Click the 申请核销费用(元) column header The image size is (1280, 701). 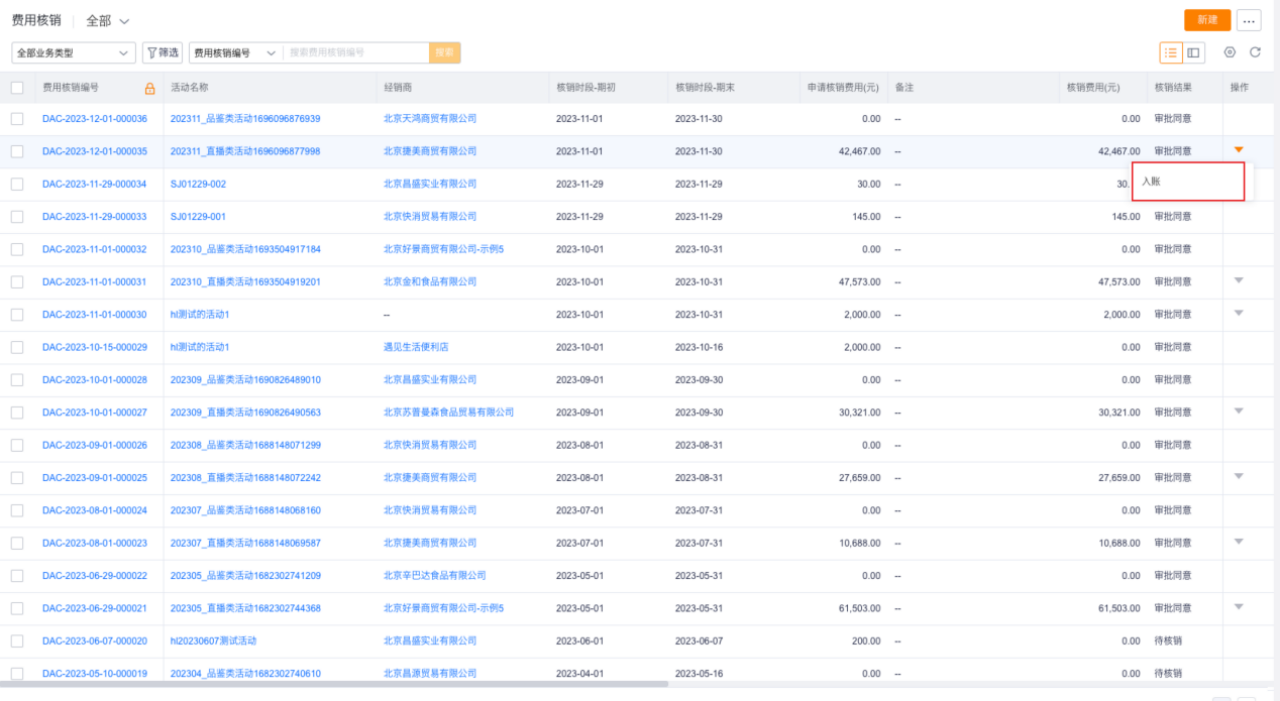click(842, 88)
